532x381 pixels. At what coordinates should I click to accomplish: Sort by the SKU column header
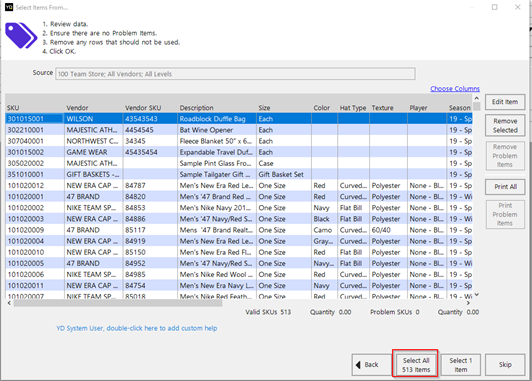tap(35, 108)
